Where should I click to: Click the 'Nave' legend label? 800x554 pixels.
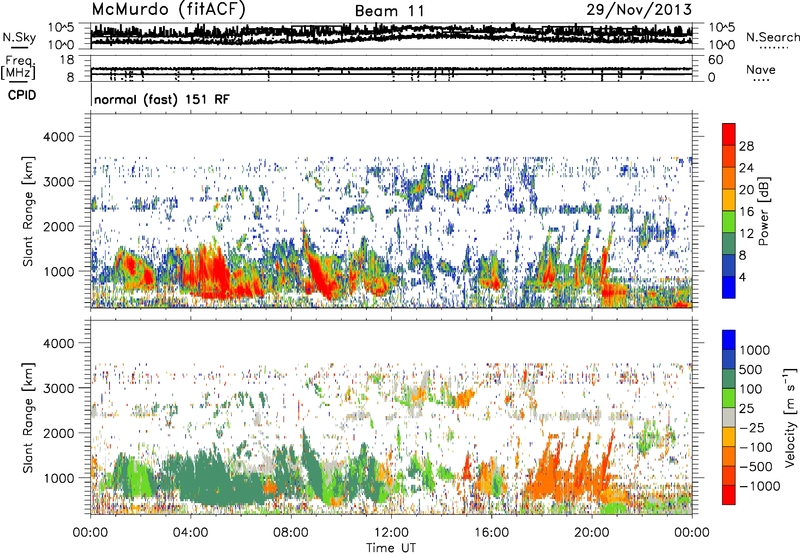pyautogui.click(x=761, y=70)
